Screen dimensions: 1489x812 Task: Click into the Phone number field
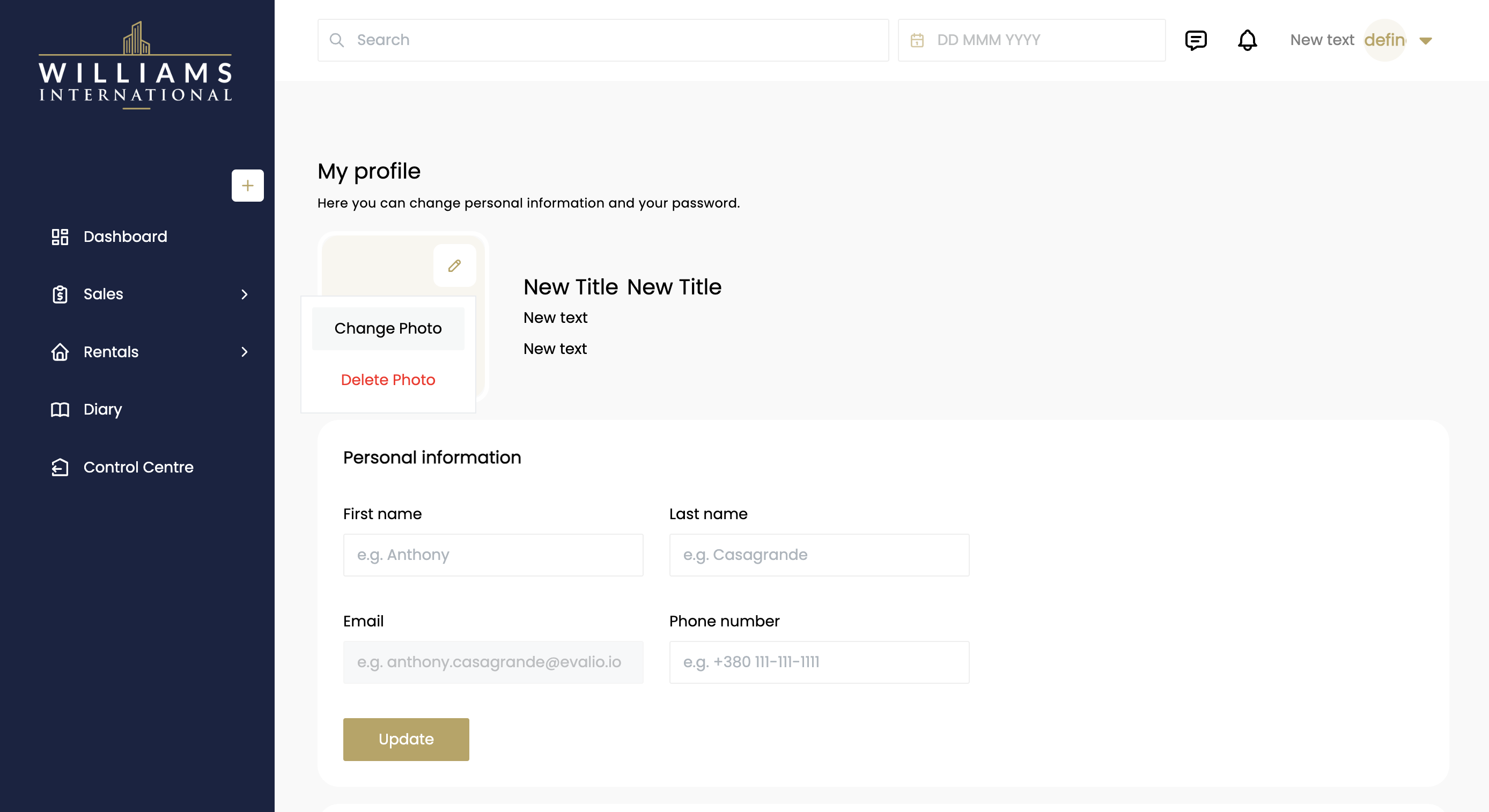[819, 662]
